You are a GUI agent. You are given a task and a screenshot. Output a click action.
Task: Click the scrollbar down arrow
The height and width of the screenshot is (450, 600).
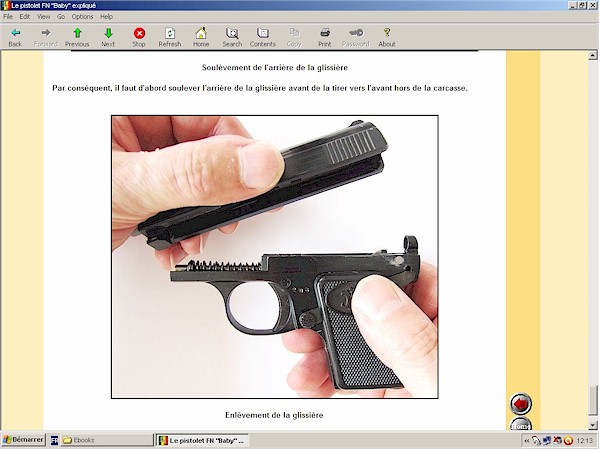click(593, 425)
